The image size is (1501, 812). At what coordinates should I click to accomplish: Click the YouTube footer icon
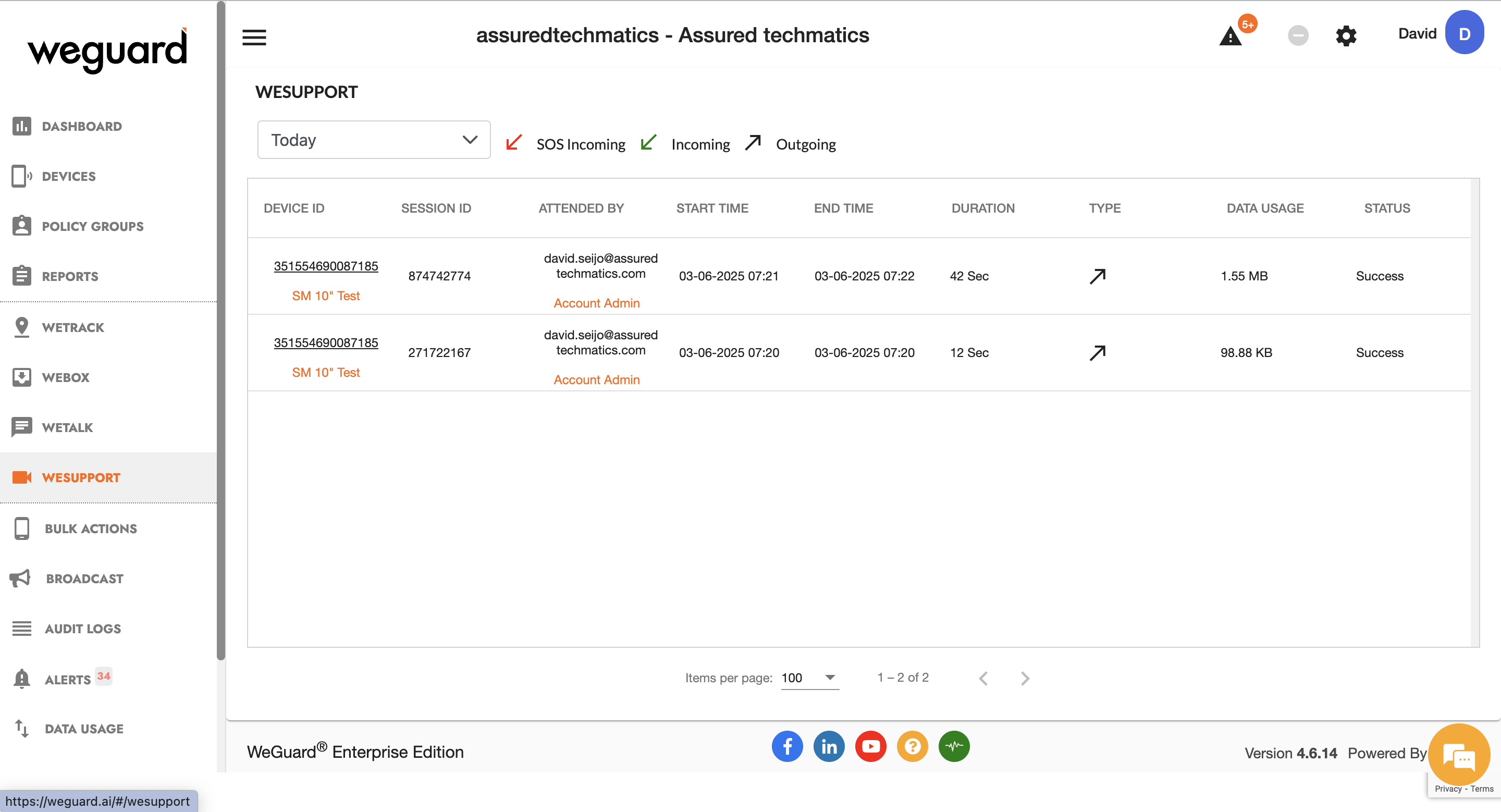pos(870,746)
